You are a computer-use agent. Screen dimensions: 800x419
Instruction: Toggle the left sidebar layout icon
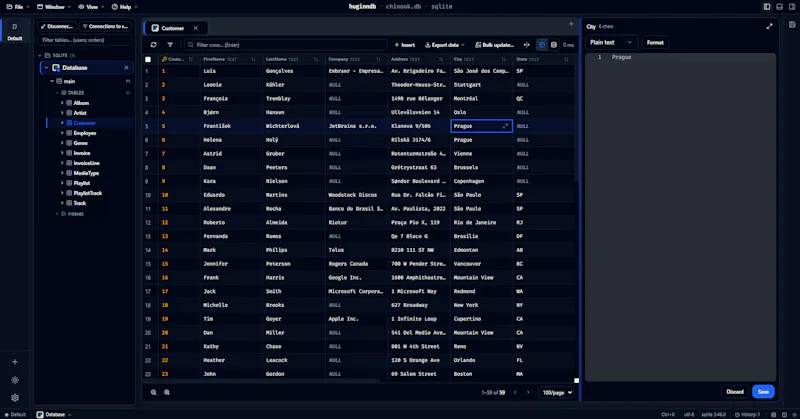pyautogui.click(x=767, y=7)
